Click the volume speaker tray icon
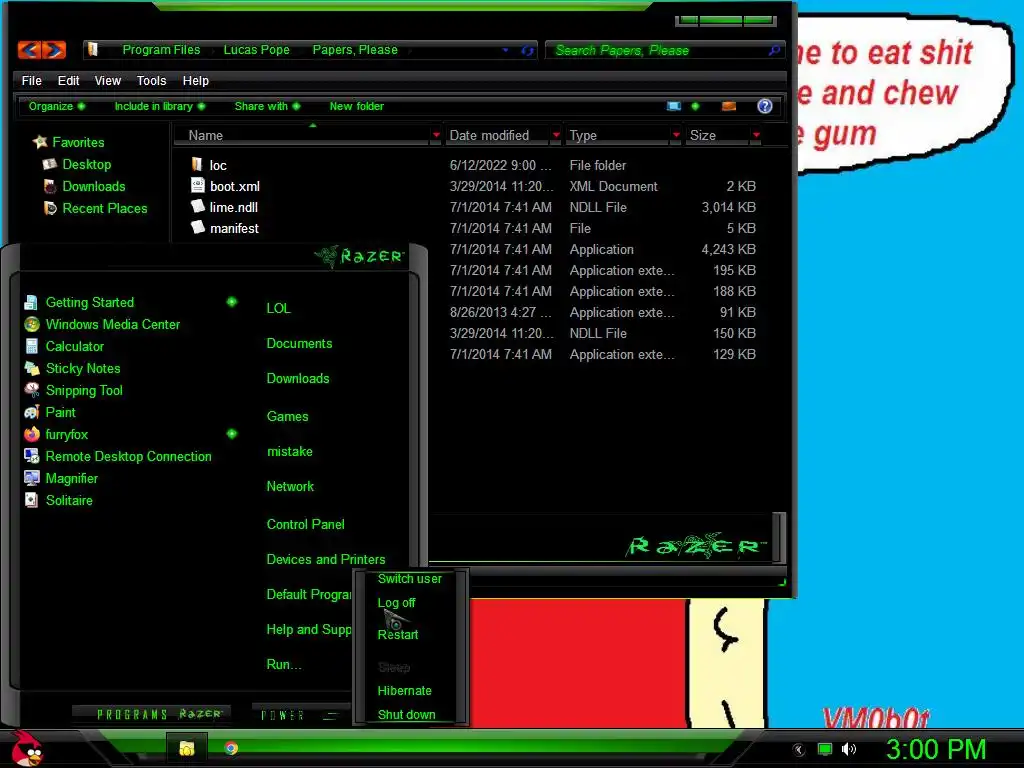 tap(849, 749)
